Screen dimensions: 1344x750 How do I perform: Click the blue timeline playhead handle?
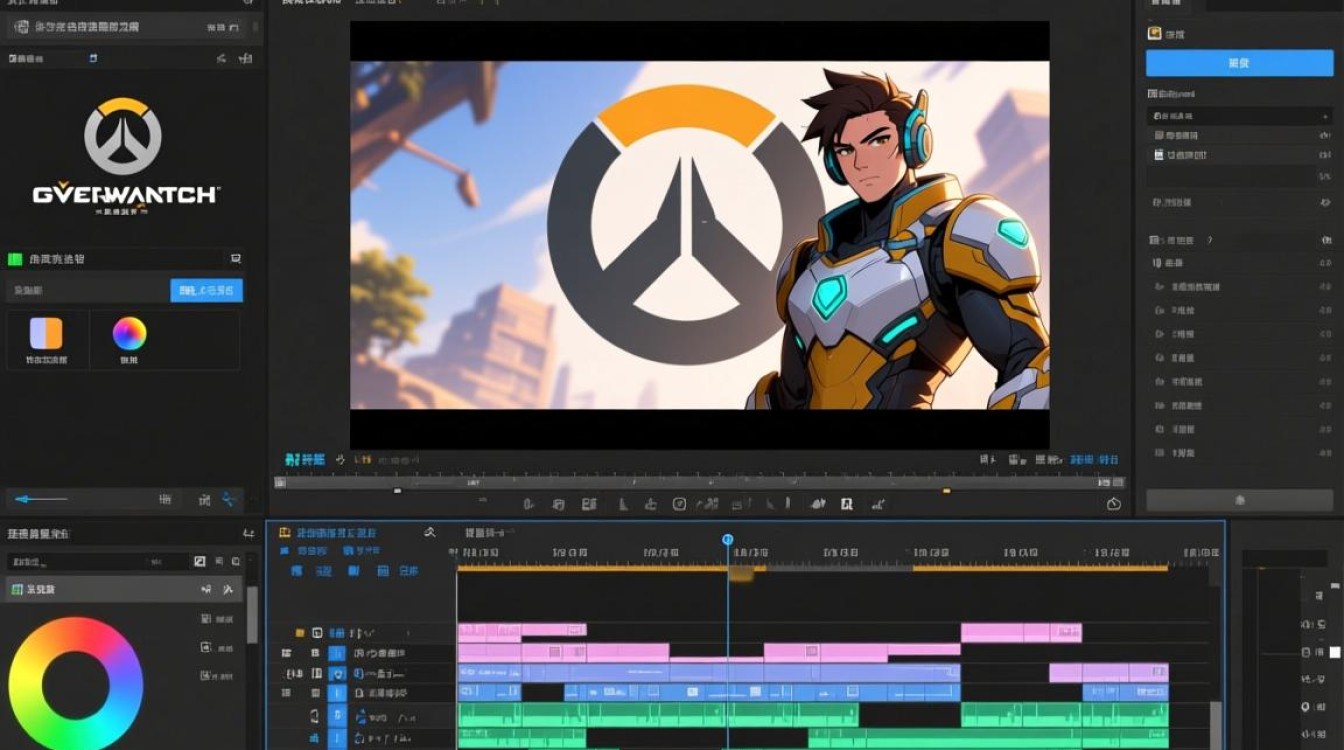(x=728, y=539)
